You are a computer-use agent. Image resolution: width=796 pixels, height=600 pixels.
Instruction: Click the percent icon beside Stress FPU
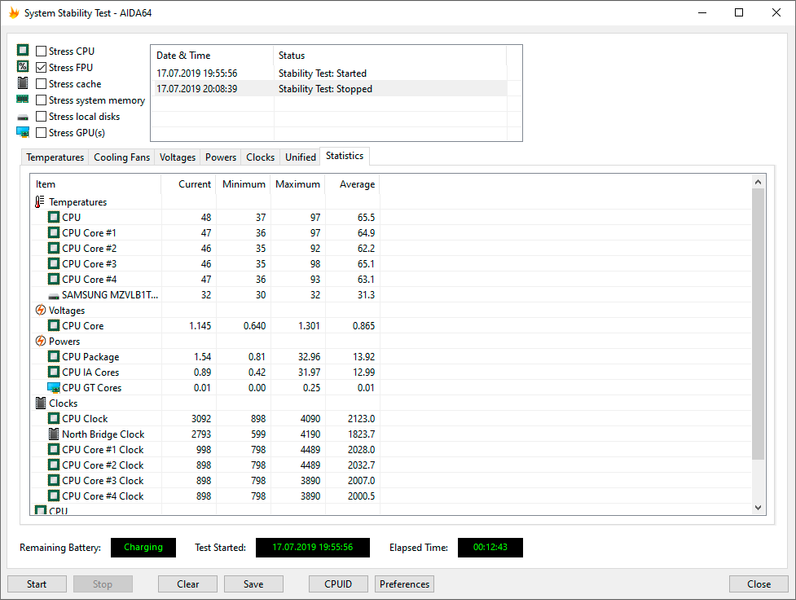tap(23, 66)
